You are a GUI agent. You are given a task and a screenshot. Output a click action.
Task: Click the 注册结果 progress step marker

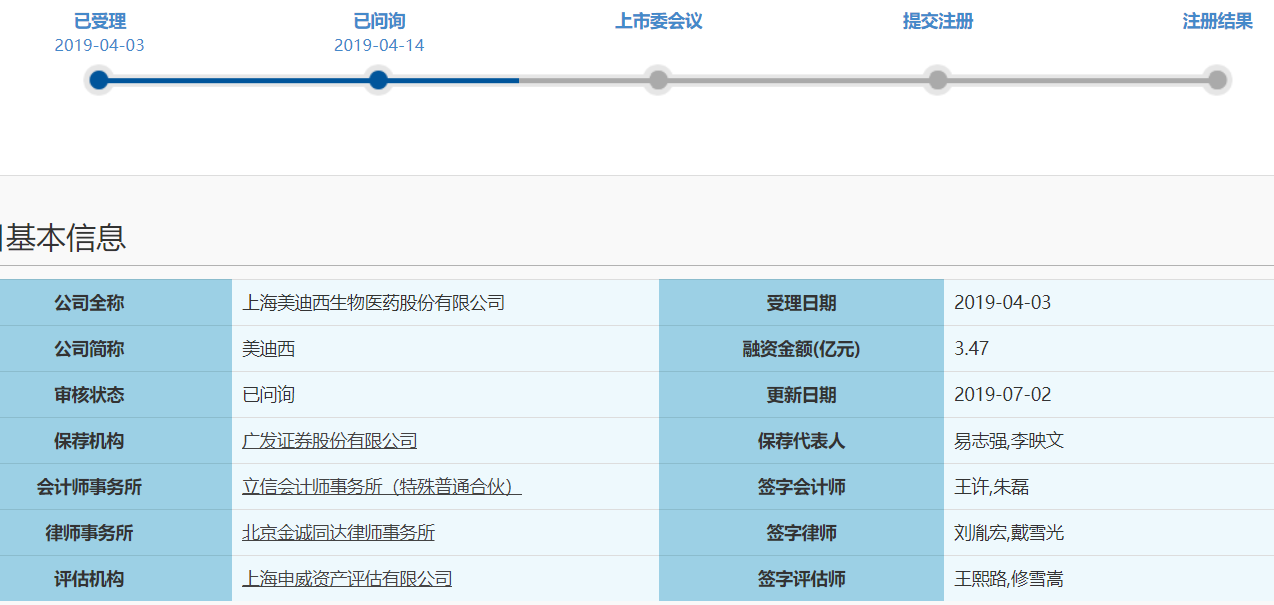point(1217,80)
